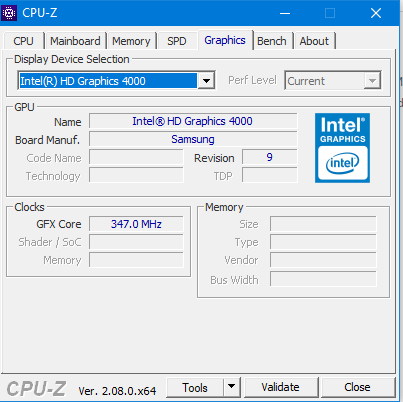Image resolution: width=403 pixels, height=402 pixels.
Task: Open the Tools dropdown arrow
Action: point(232,387)
